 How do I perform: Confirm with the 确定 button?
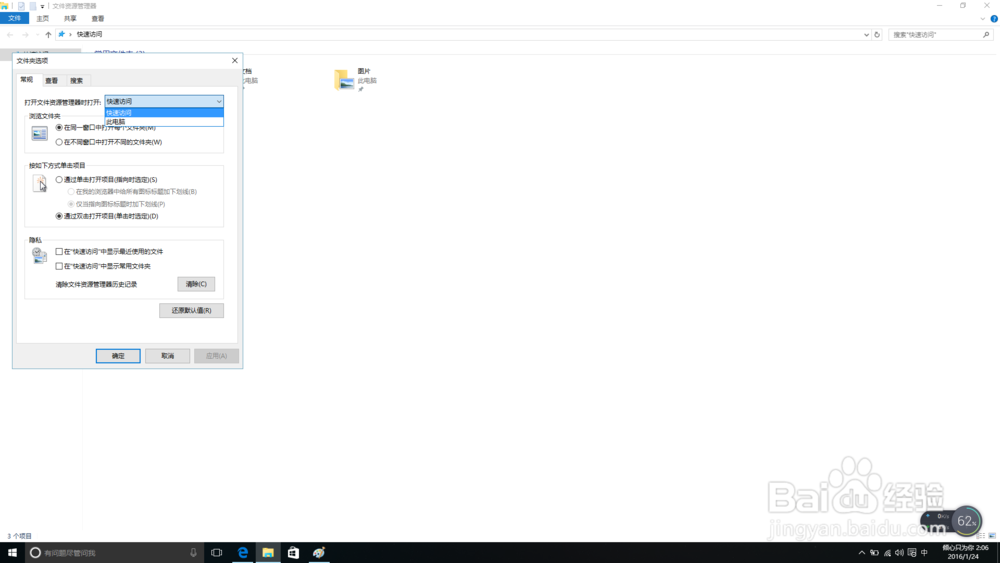pyautogui.click(x=118, y=356)
